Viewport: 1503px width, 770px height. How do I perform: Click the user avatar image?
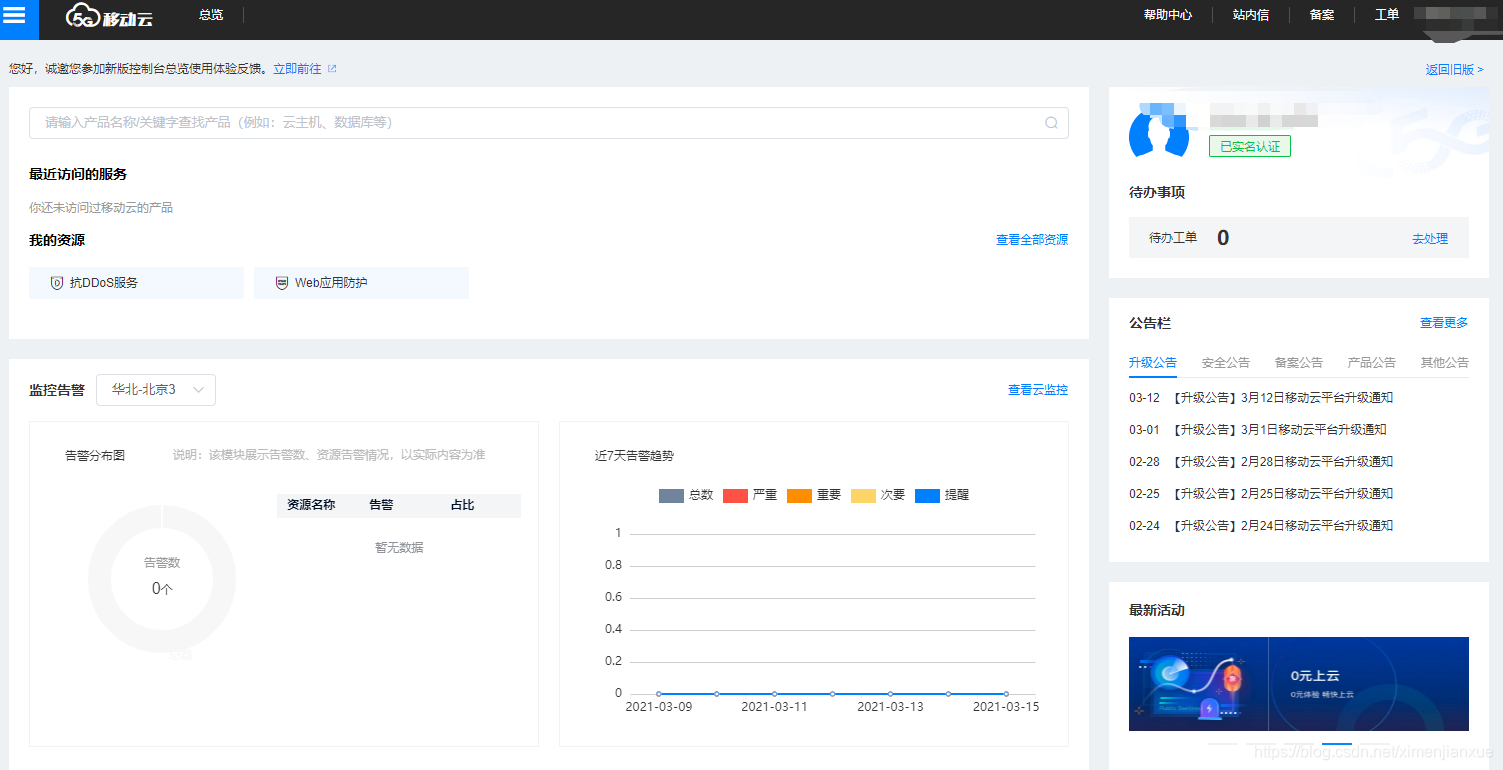point(1159,130)
